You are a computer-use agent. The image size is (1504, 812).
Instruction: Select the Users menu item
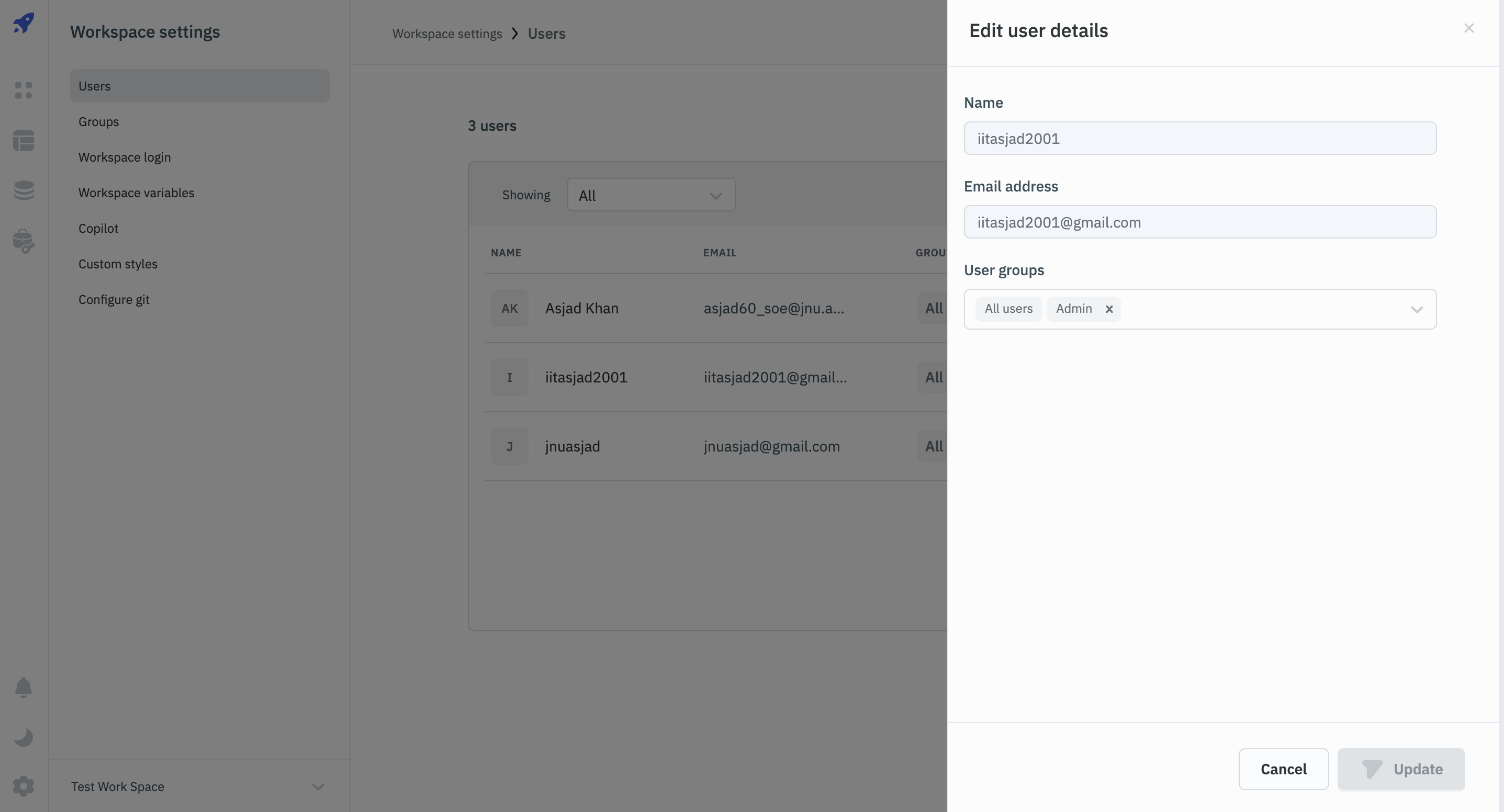coord(93,85)
